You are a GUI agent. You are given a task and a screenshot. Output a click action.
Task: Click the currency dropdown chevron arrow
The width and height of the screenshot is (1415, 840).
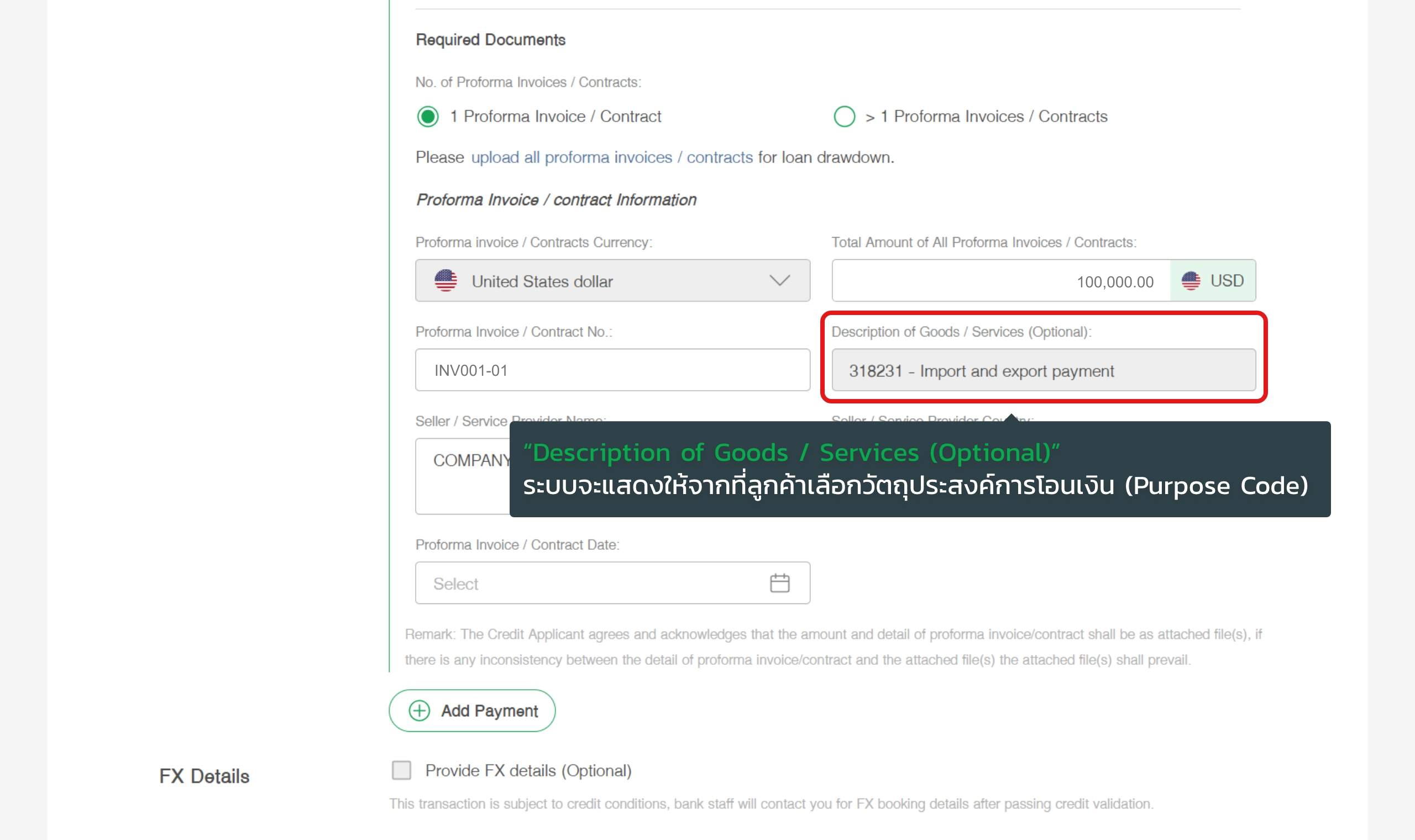(x=779, y=281)
